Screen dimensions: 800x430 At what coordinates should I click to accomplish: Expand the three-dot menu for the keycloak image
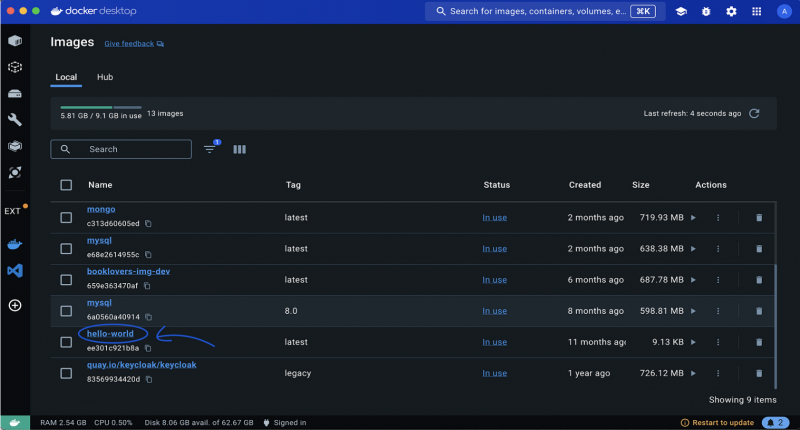tap(718, 373)
